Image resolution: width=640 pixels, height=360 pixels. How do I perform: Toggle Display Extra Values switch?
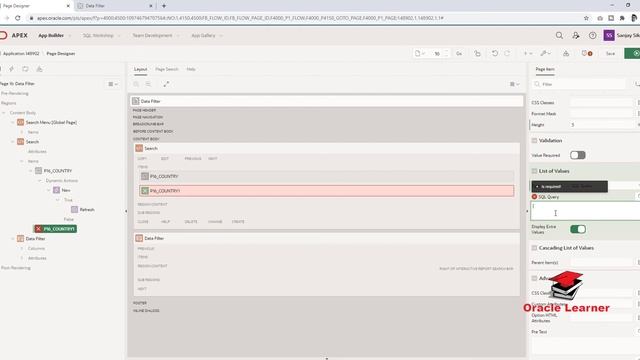click(578, 229)
